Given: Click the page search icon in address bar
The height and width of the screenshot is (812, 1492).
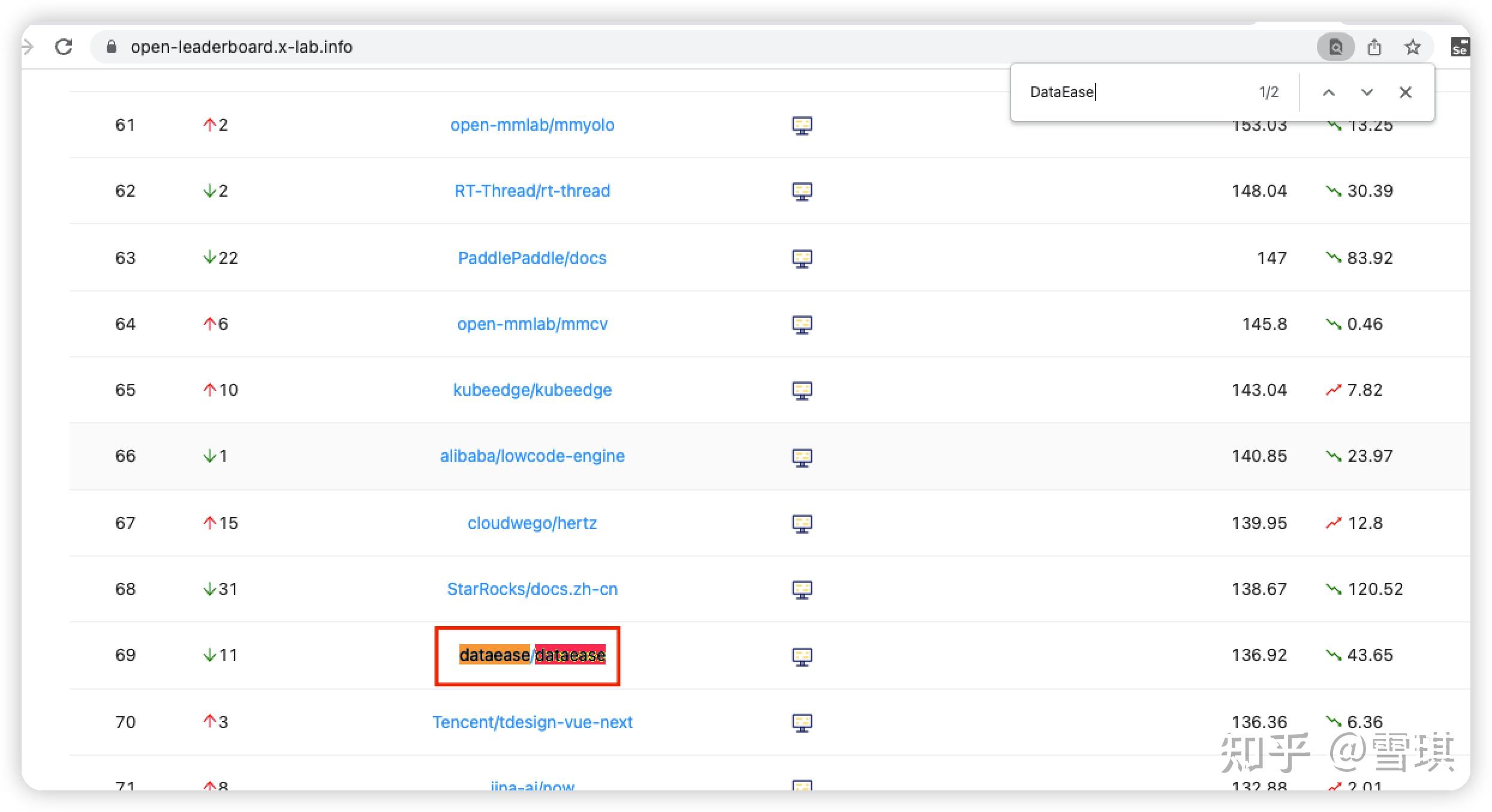Looking at the screenshot, I should pos(1335,47).
